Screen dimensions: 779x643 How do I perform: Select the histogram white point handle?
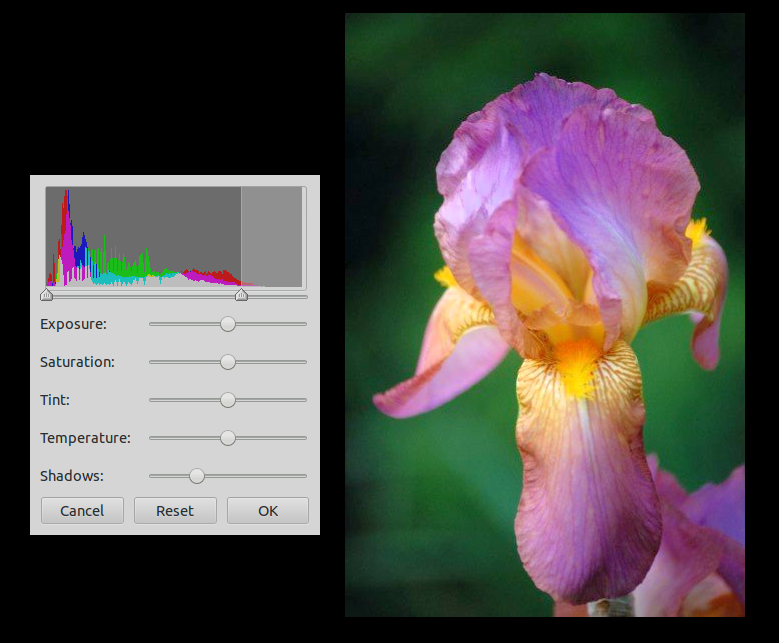pyautogui.click(x=241, y=295)
